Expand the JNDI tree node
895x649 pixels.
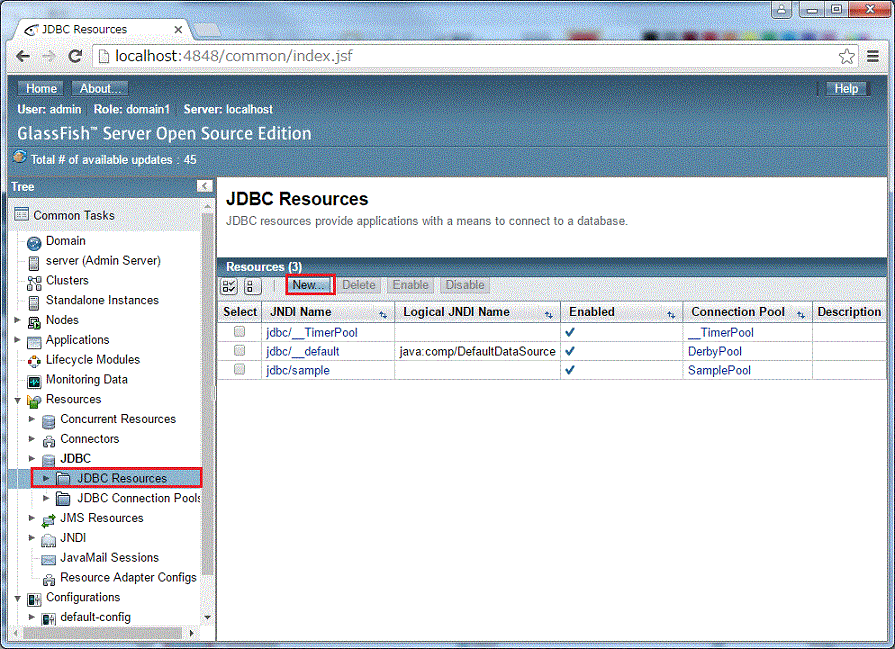(32, 538)
